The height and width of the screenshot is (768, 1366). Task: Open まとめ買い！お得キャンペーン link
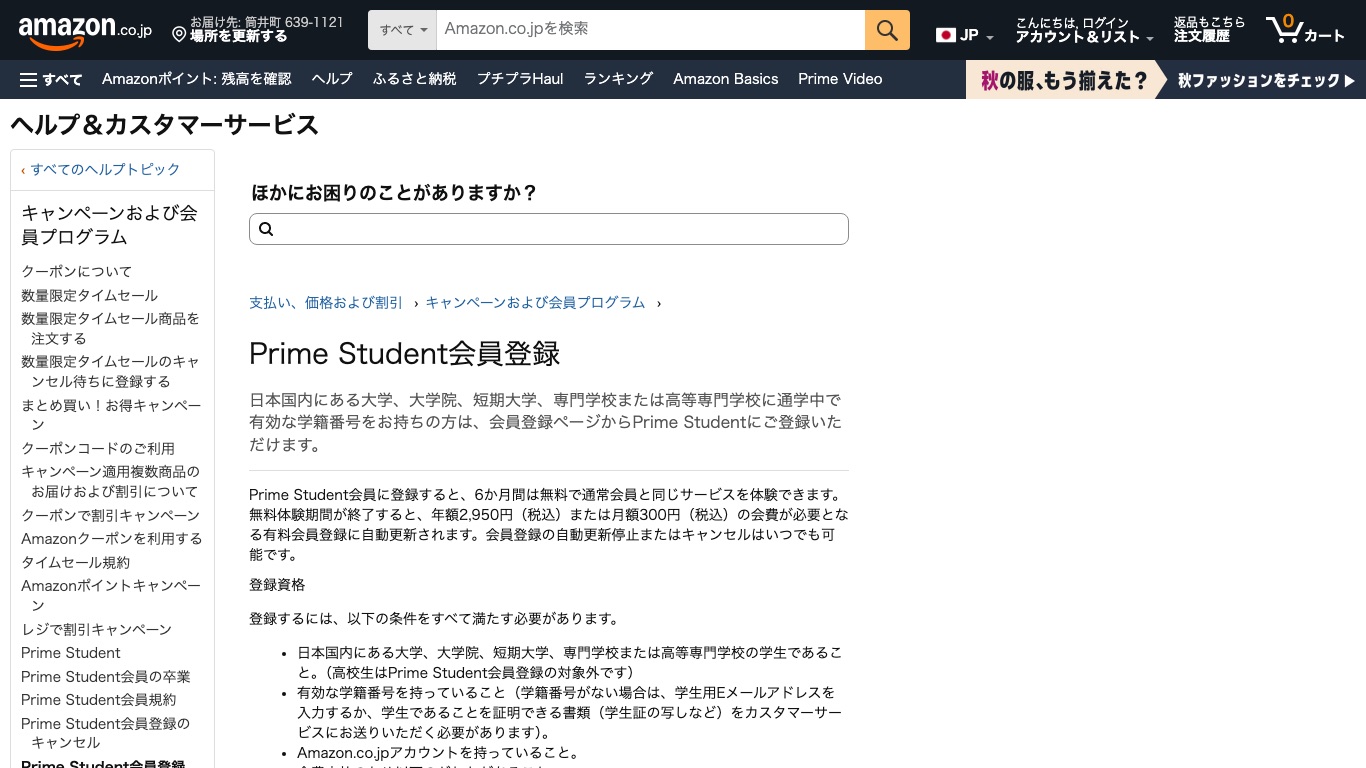[x=111, y=415]
